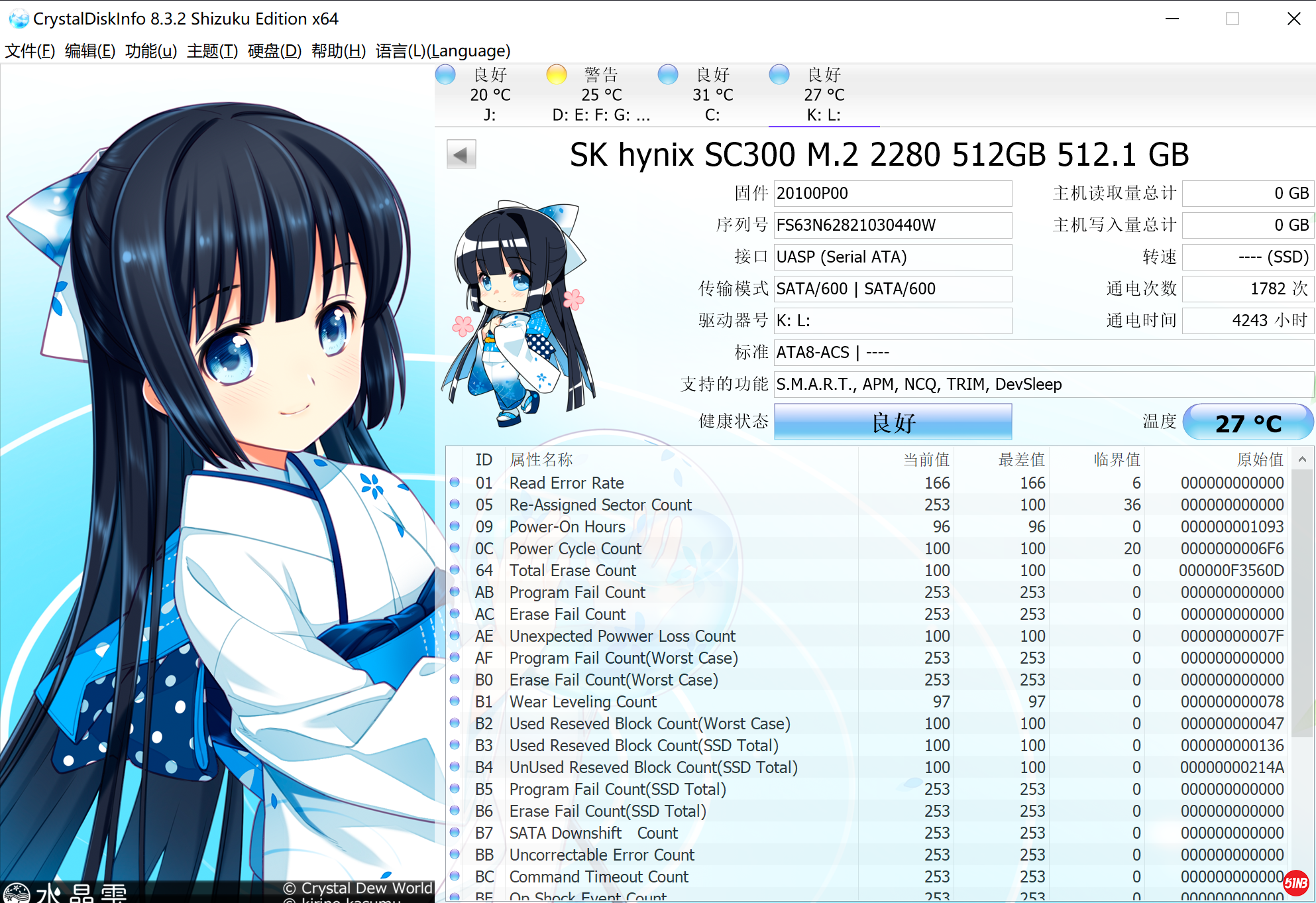Click the back navigation arrow button
Viewport: 1316px width, 903px height.
coord(461,154)
